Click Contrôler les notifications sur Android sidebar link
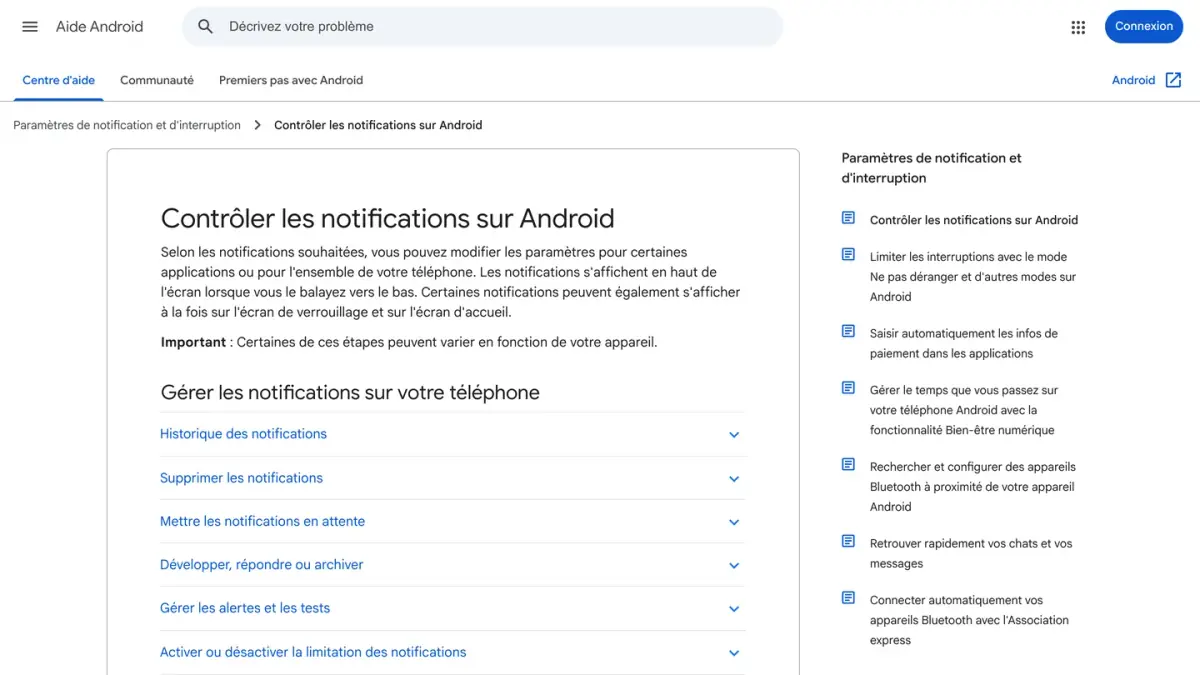The height and width of the screenshot is (675, 1200). [x=974, y=220]
